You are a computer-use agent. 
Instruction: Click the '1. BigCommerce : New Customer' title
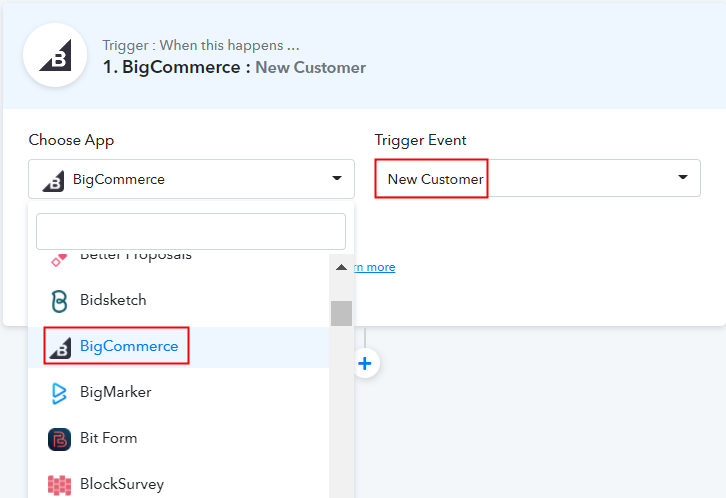[x=234, y=68]
